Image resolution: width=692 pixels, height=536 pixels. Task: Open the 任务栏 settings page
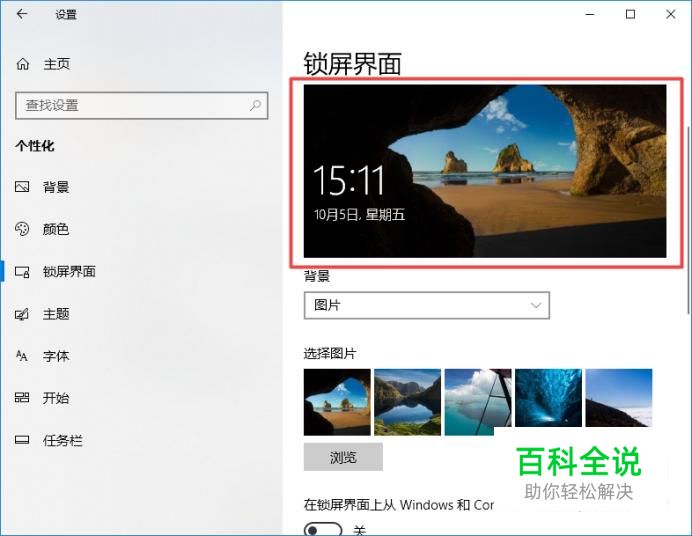click(63, 440)
